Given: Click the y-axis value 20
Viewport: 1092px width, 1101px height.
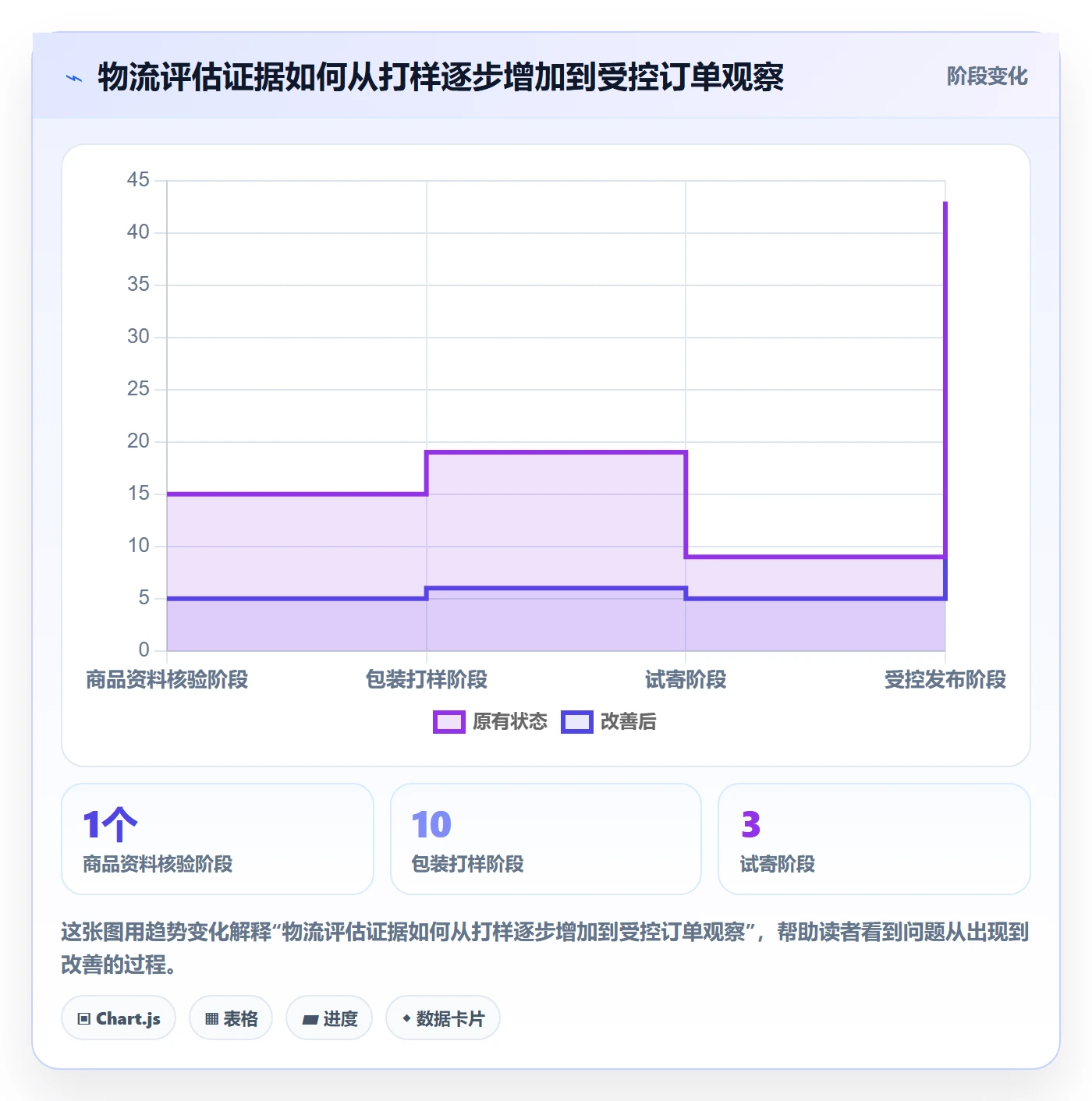Looking at the screenshot, I should (138, 441).
